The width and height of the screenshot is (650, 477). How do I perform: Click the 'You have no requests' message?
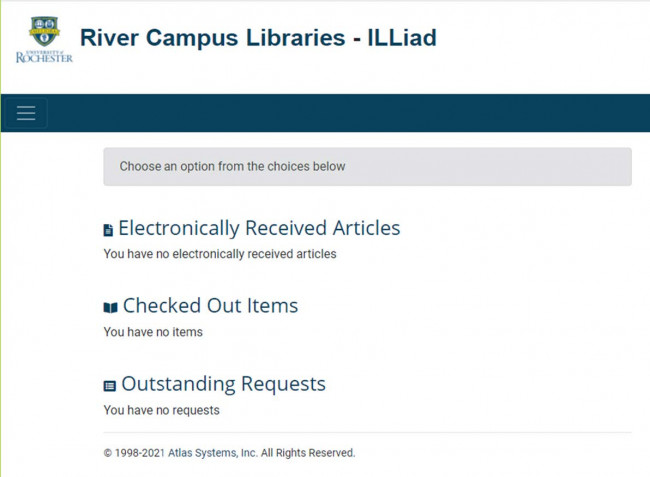pos(161,410)
